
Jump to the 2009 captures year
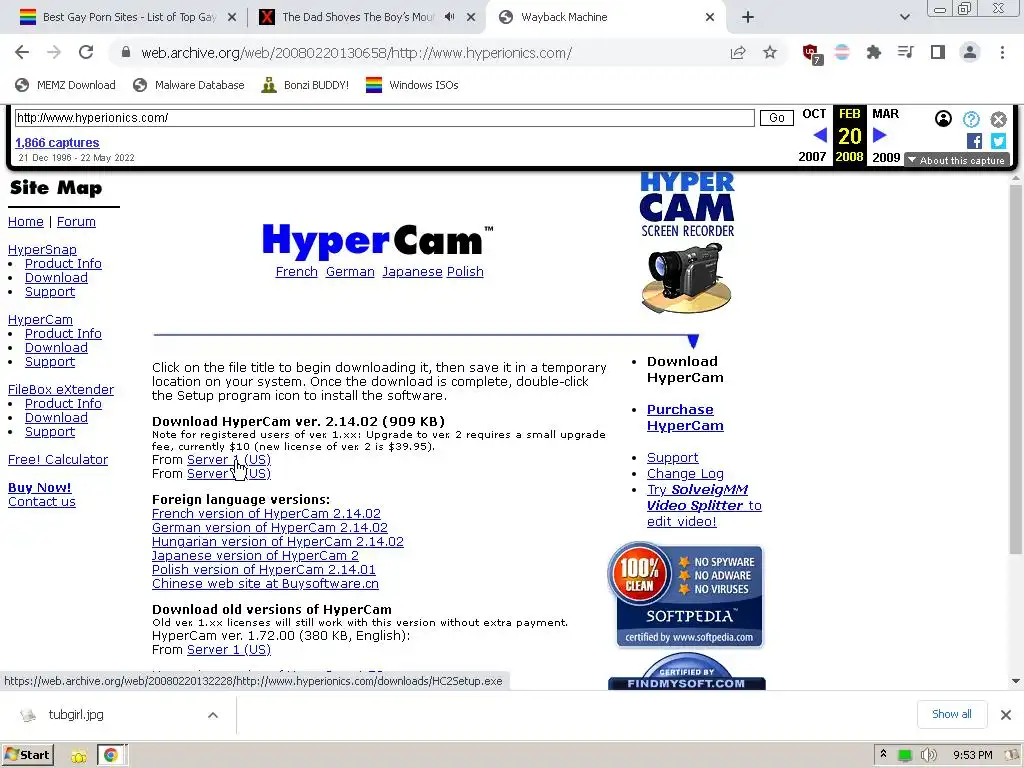pyautogui.click(x=886, y=157)
